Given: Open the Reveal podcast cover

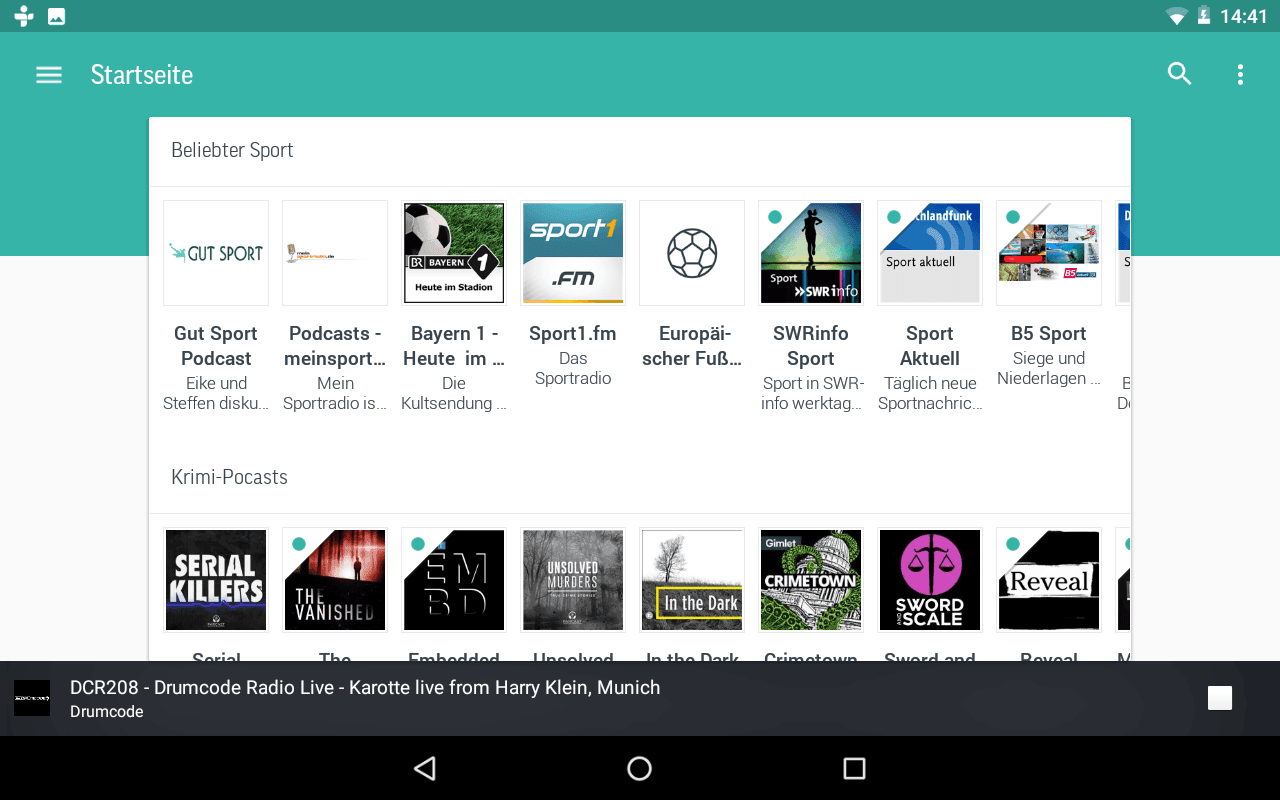Looking at the screenshot, I should 1049,580.
